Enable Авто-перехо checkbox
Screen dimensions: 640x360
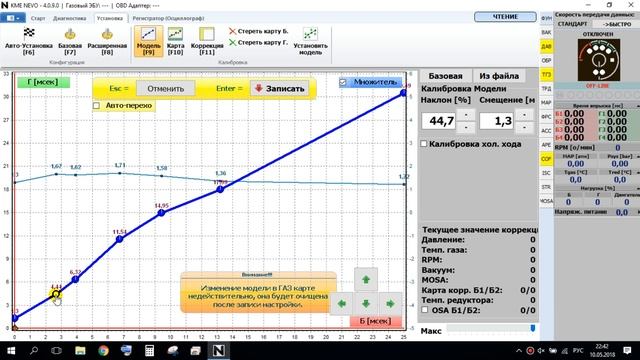click(x=96, y=106)
